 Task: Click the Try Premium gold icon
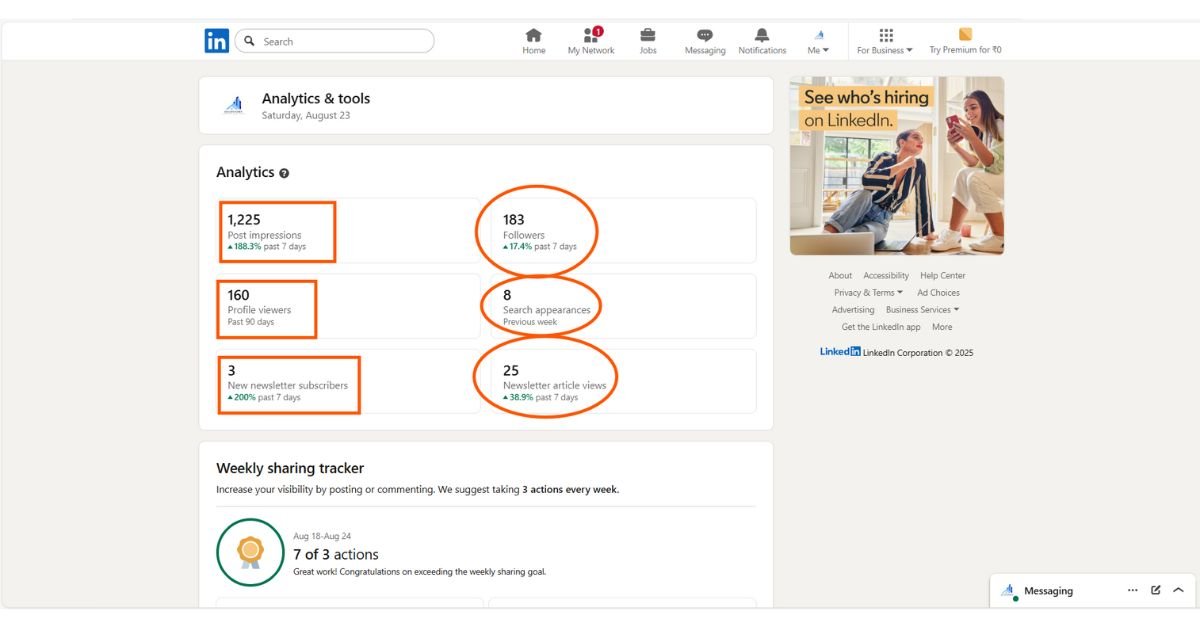coord(965,35)
